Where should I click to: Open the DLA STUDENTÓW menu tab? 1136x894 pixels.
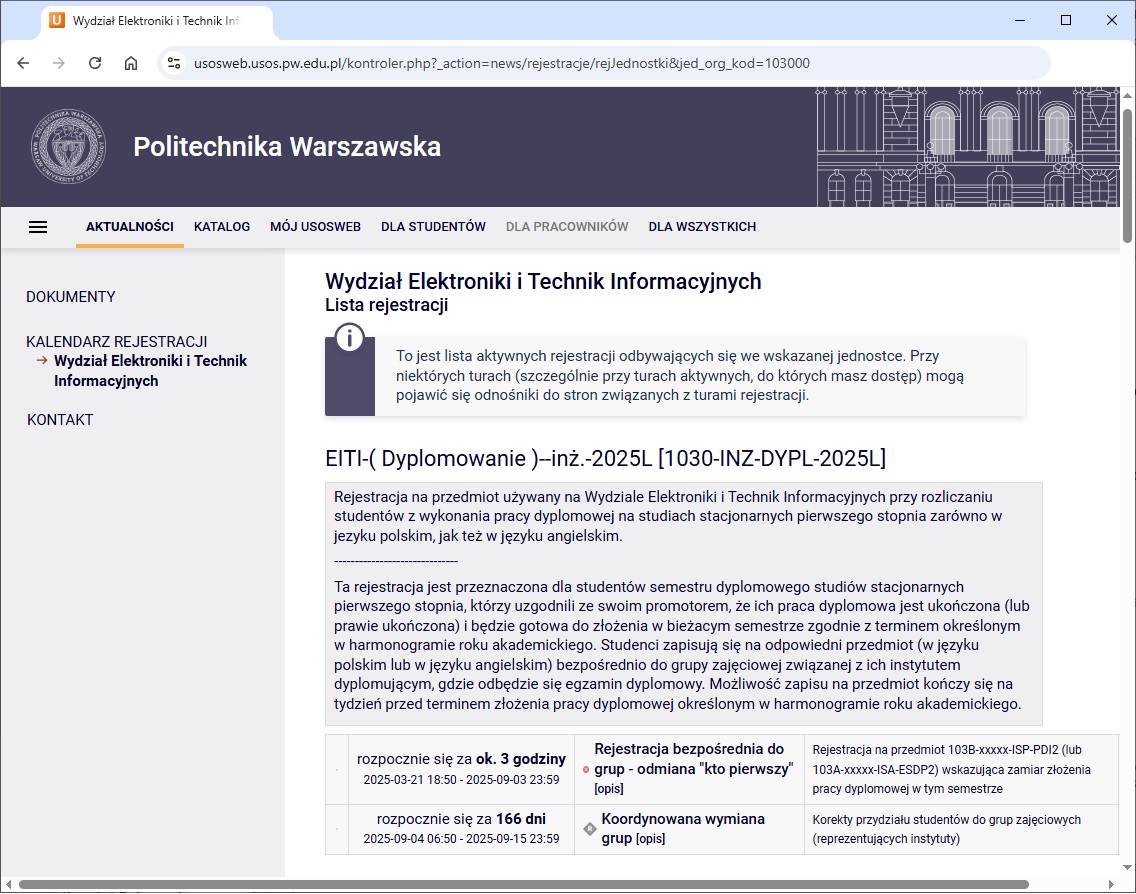433,227
